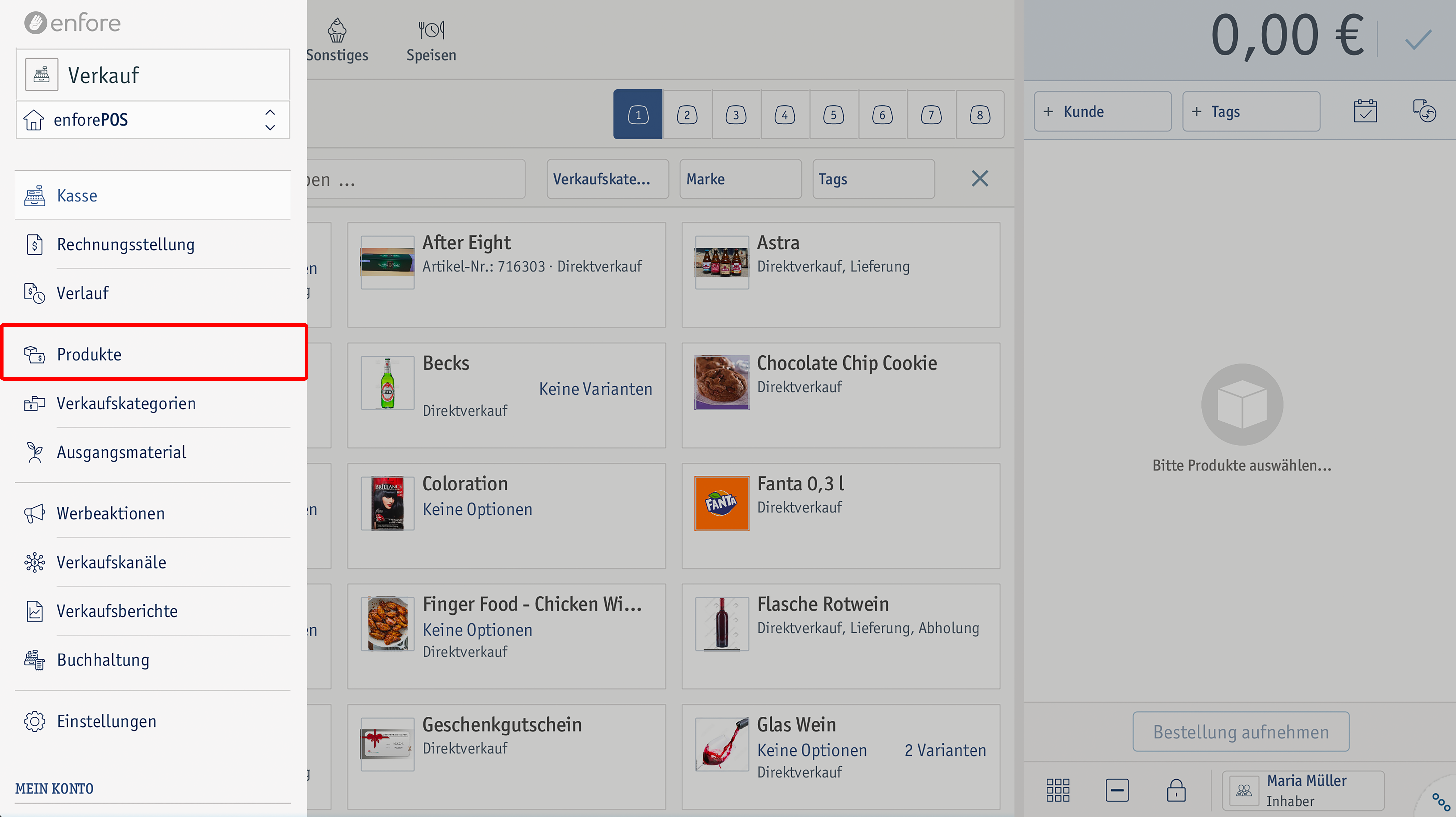Screen dimensions: 1456x817
Task: Go to Verlauf history
Action: [153, 293]
